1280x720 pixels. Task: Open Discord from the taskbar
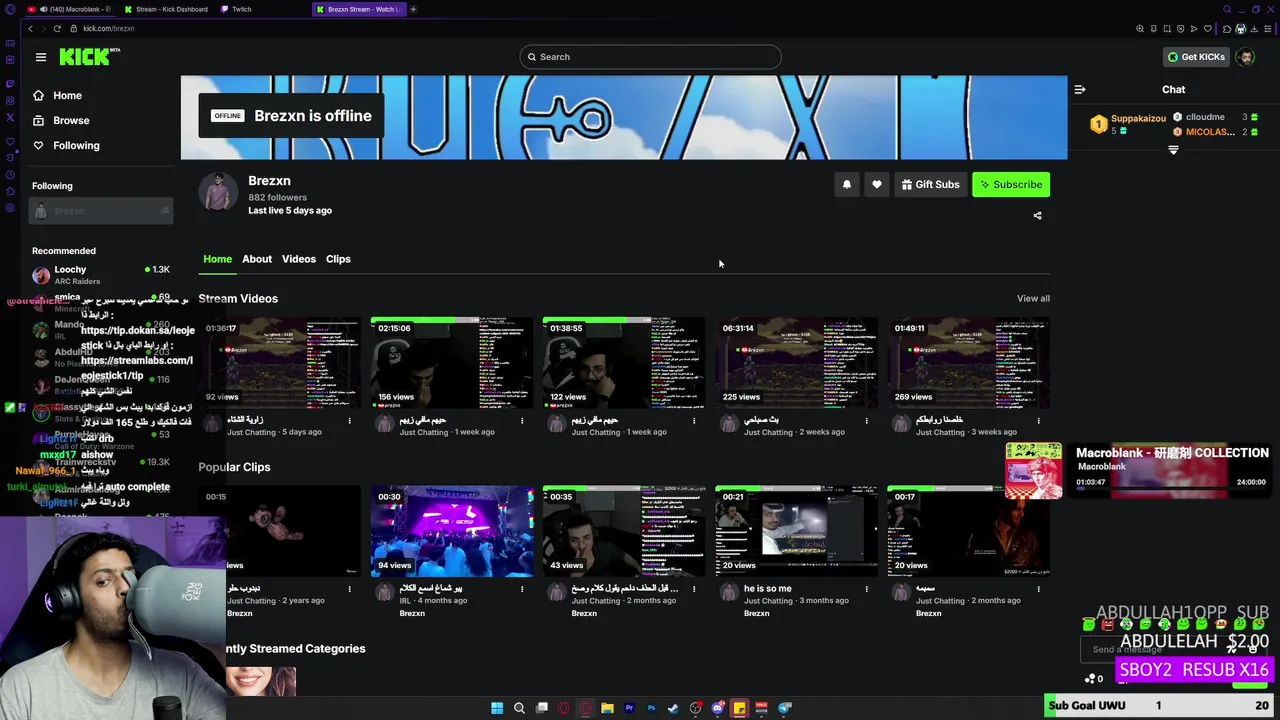(x=717, y=708)
